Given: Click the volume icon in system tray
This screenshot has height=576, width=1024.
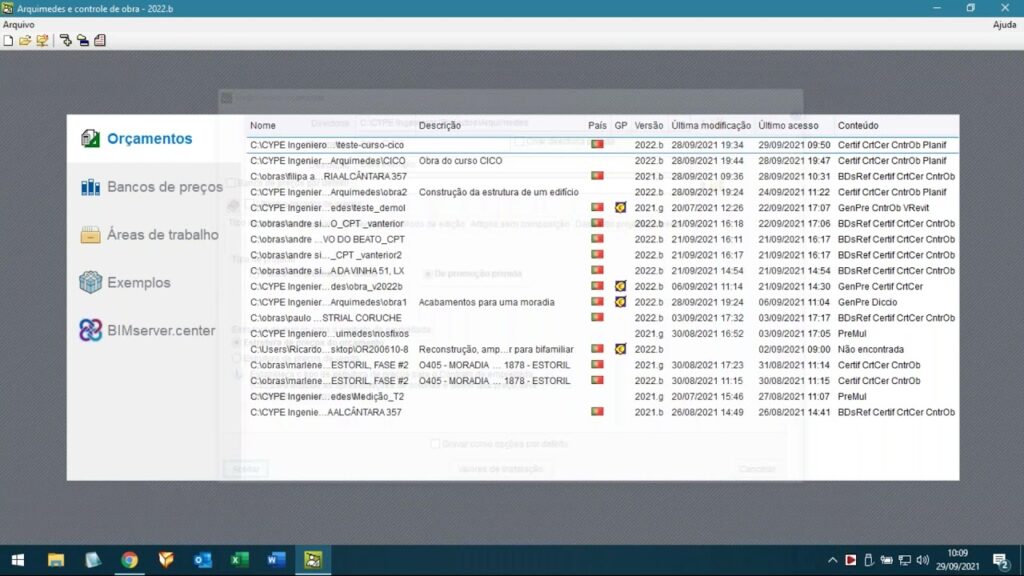Looking at the screenshot, I should pyautogui.click(x=922, y=559).
